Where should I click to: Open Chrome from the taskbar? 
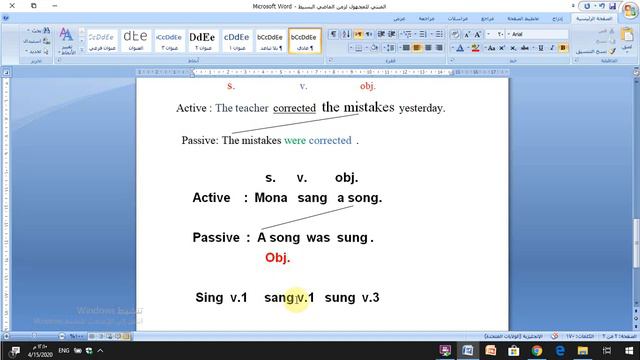click(537, 351)
